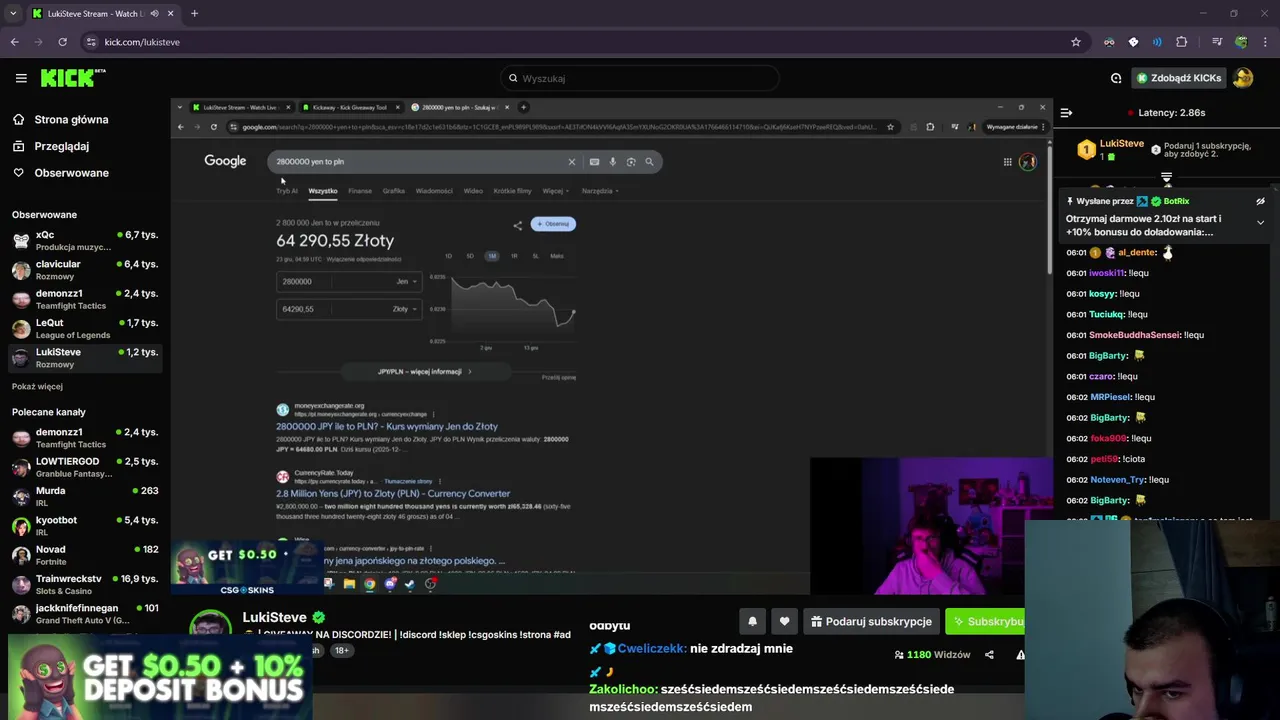The height and width of the screenshot is (720, 1280).
Task: Open the Murda IRL channel
Action: [x=85, y=496]
